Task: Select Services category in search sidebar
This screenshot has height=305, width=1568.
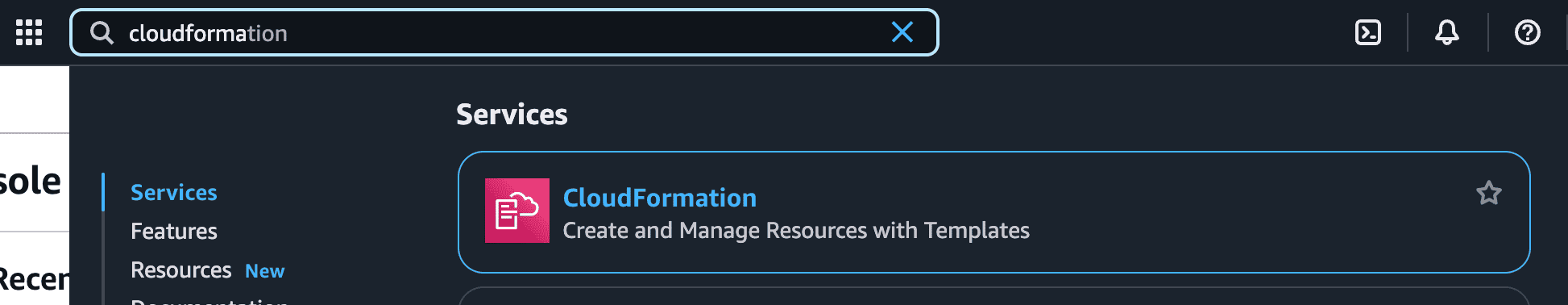Action: (174, 192)
